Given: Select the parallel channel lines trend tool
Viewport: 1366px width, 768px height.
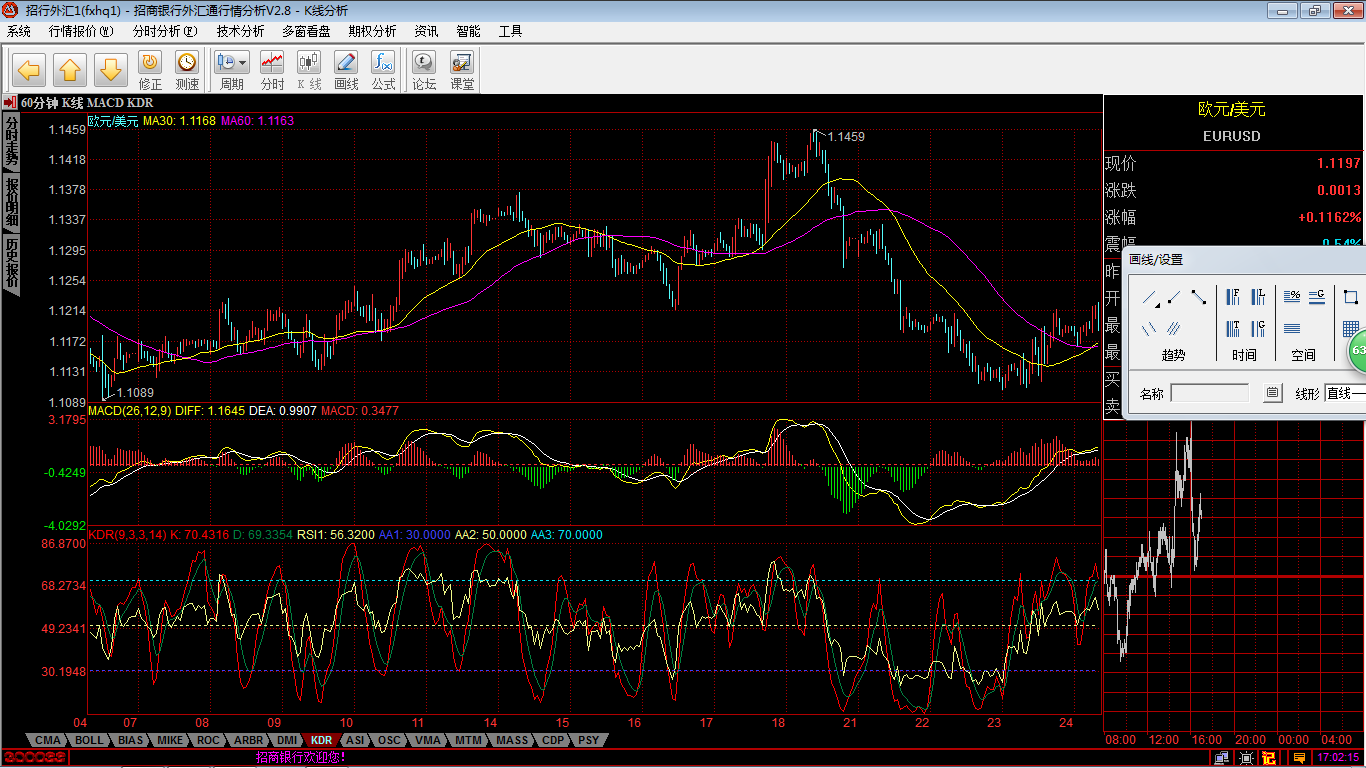Looking at the screenshot, I should pyautogui.click(x=1174, y=328).
